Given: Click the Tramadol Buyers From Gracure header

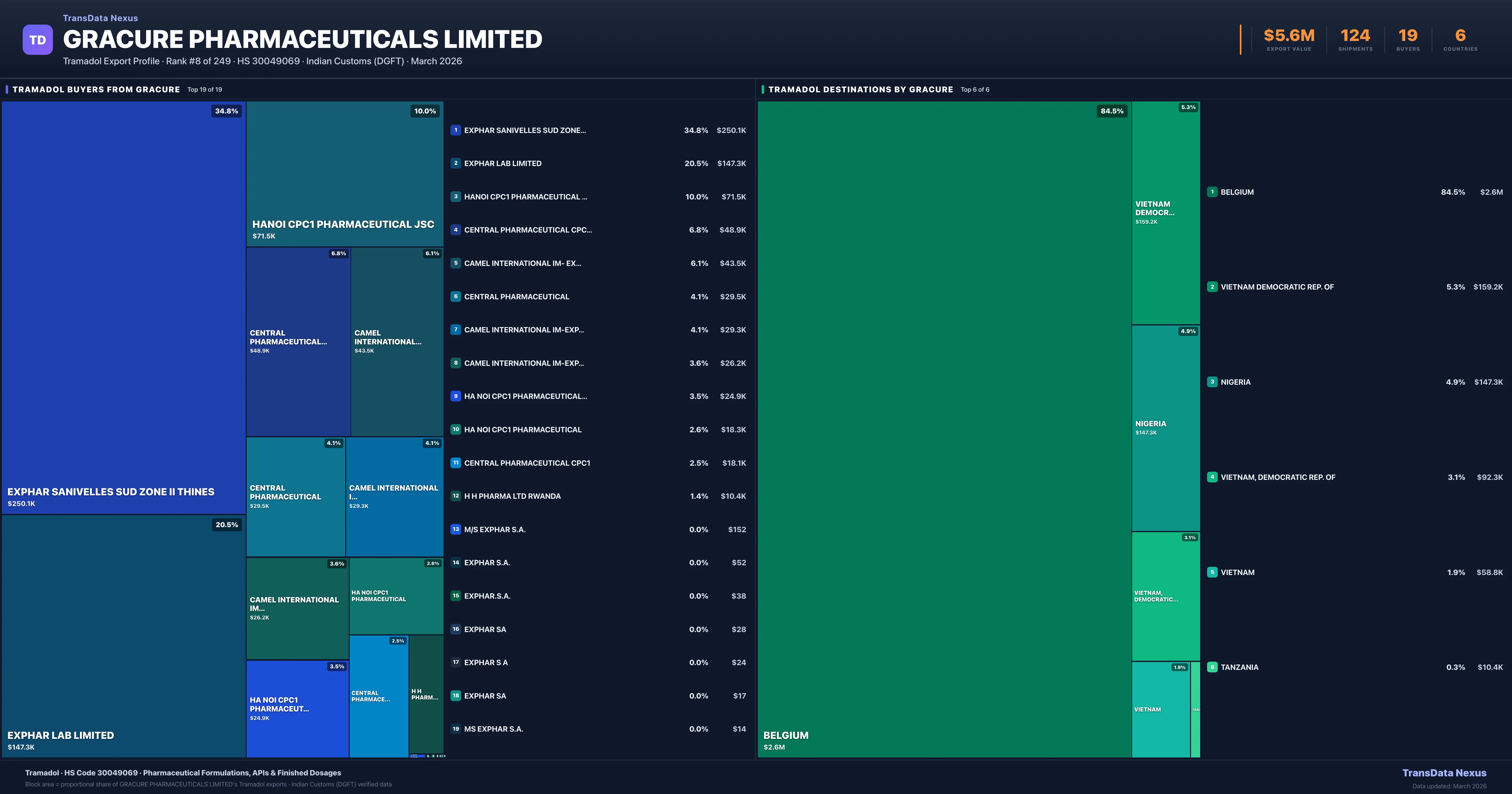Looking at the screenshot, I should click(96, 89).
